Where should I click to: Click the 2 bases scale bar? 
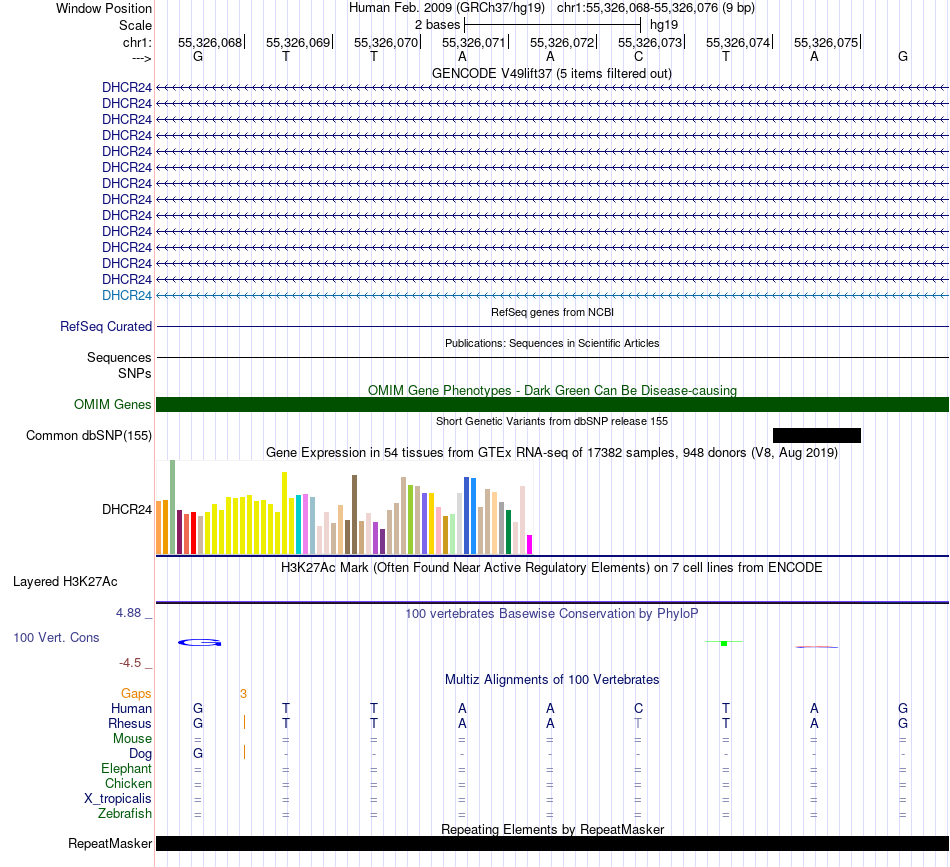pos(552,25)
